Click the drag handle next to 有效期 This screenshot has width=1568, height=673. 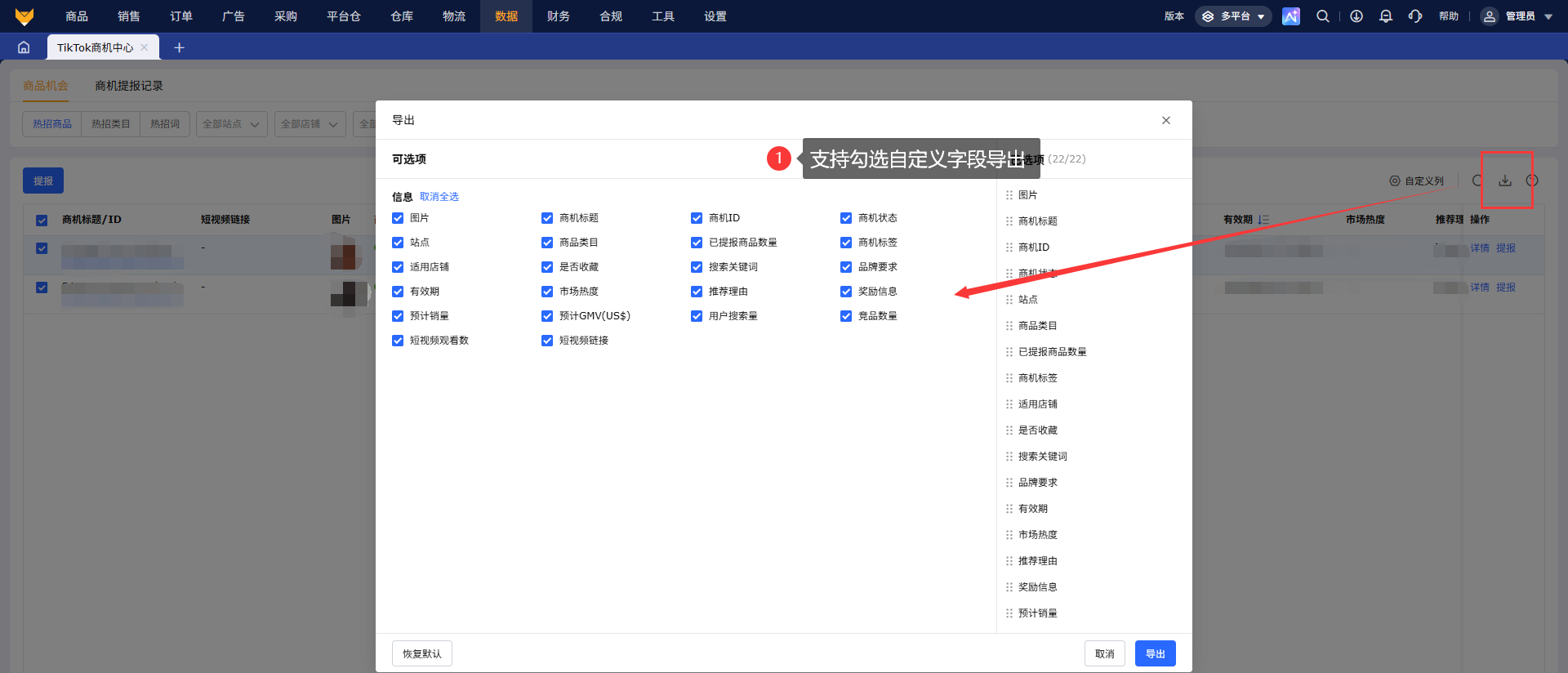click(1009, 509)
